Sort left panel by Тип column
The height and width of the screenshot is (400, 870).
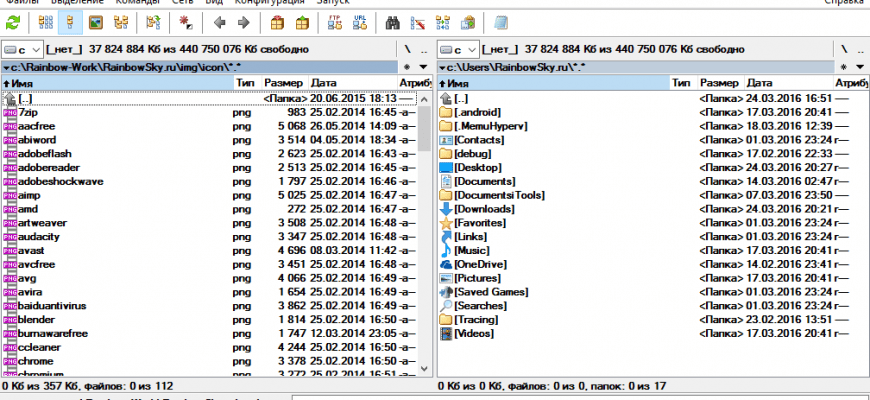(247, 83)
